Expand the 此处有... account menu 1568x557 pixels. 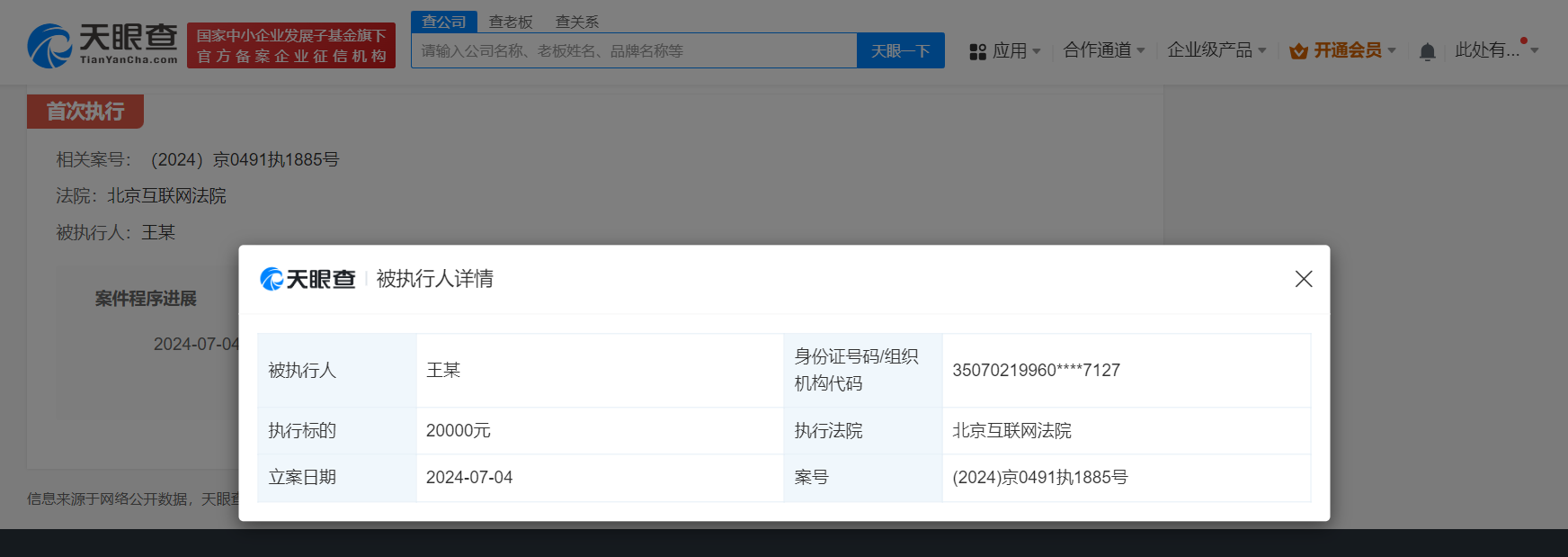click(x=1496, y=50)
